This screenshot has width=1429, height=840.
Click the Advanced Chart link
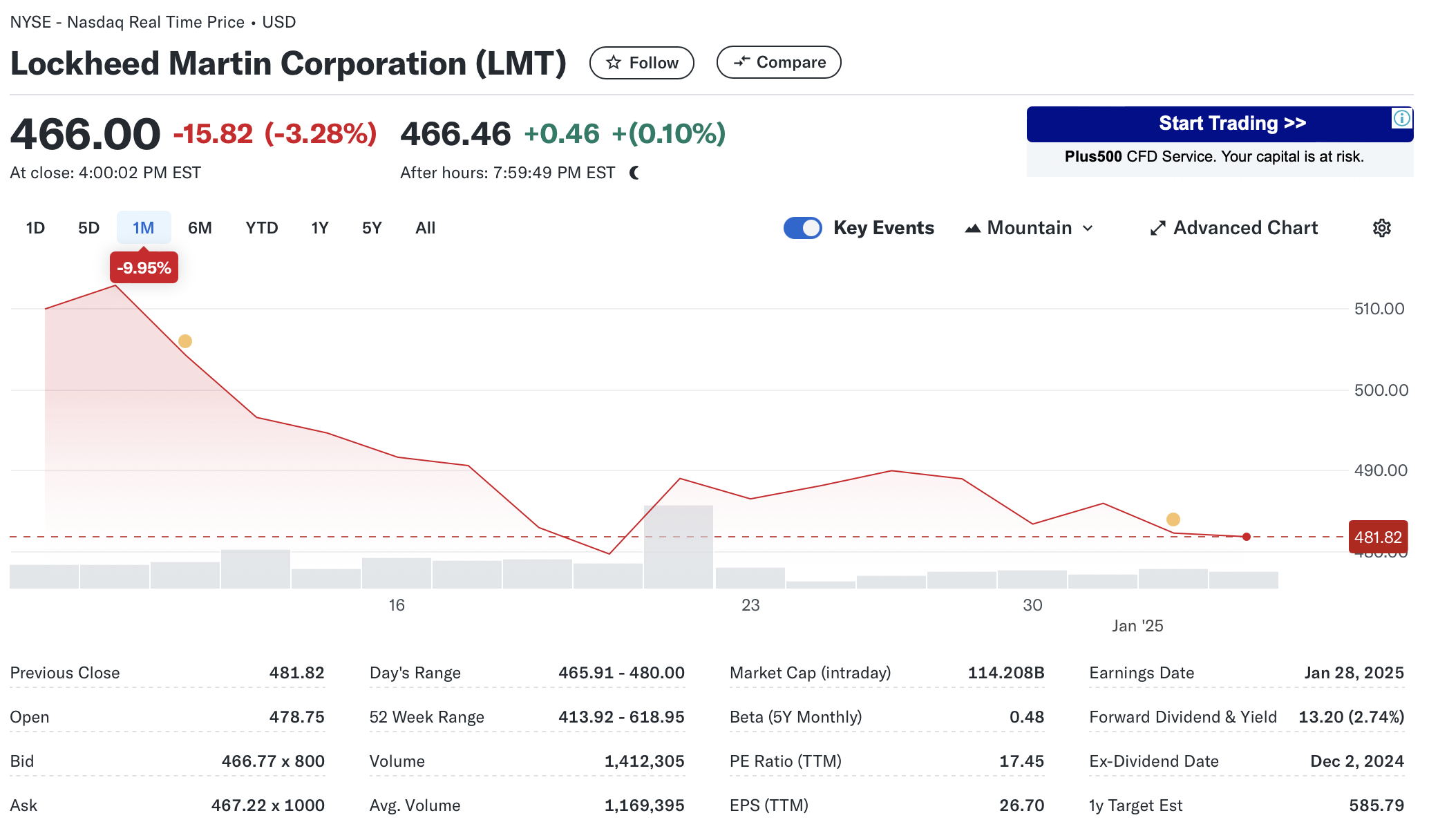click(1245, 228)
